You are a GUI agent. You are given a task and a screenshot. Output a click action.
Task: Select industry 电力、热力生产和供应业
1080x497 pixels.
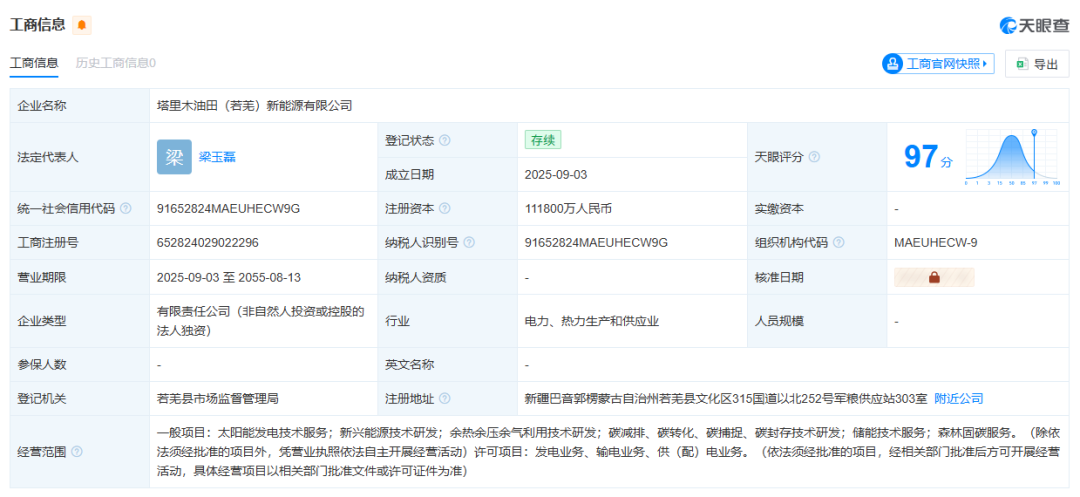pos(592,321)
